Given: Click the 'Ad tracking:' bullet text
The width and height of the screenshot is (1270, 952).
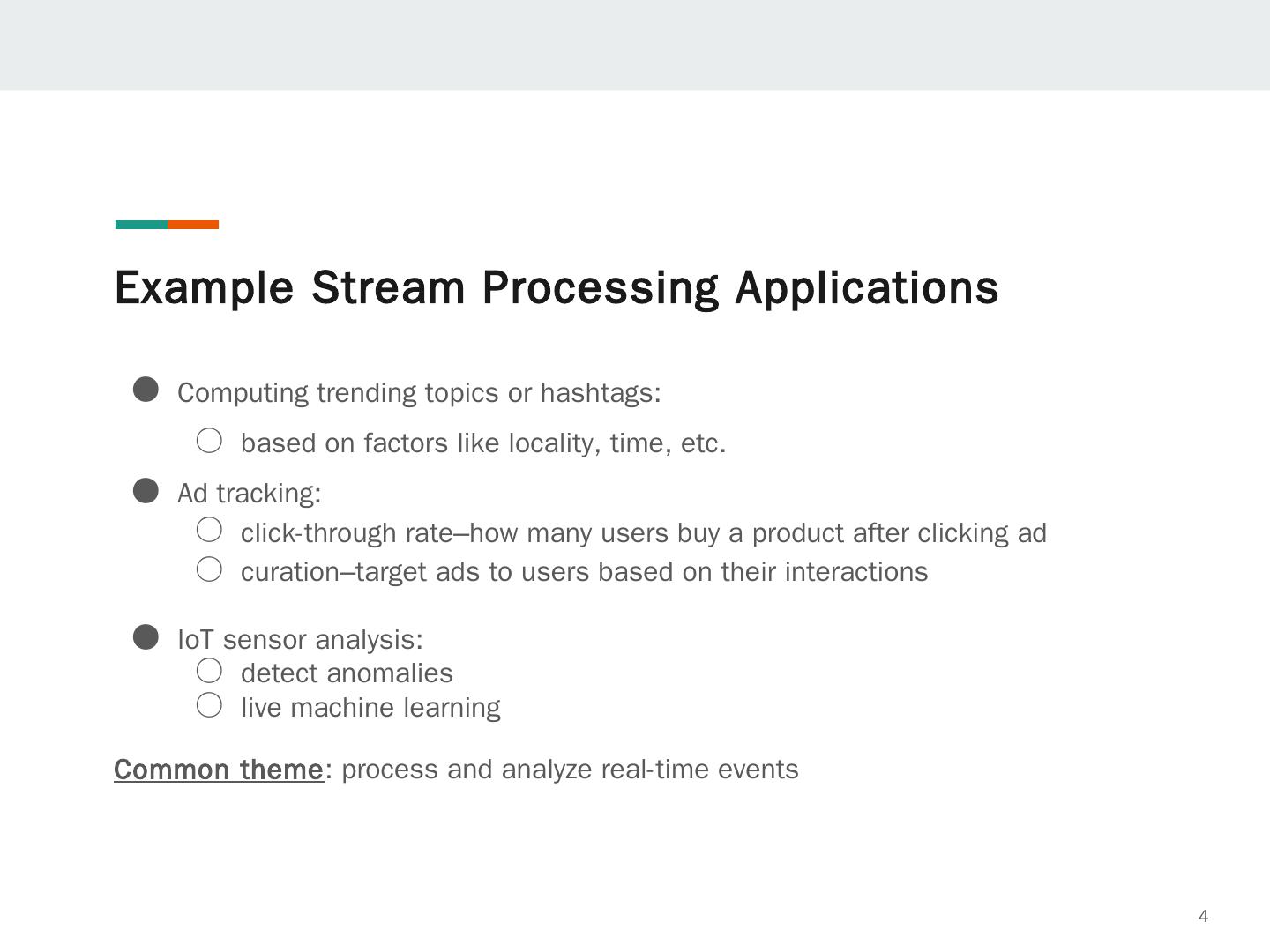Looking at the screenshot, I should click(250, 494).
